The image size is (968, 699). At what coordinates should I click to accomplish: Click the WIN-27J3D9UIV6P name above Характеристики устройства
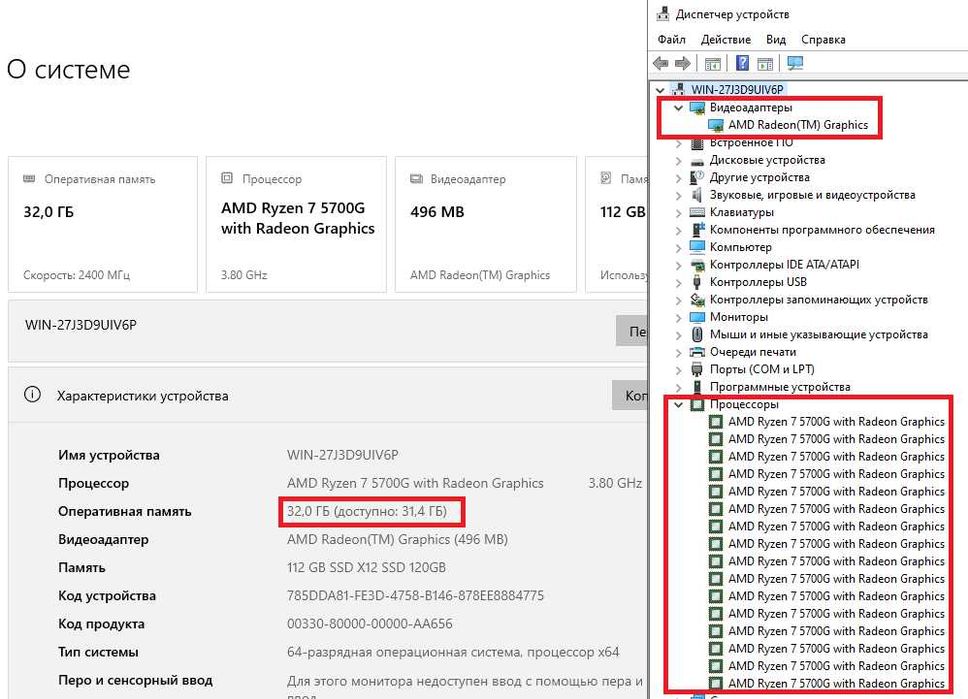pos(81,325)
